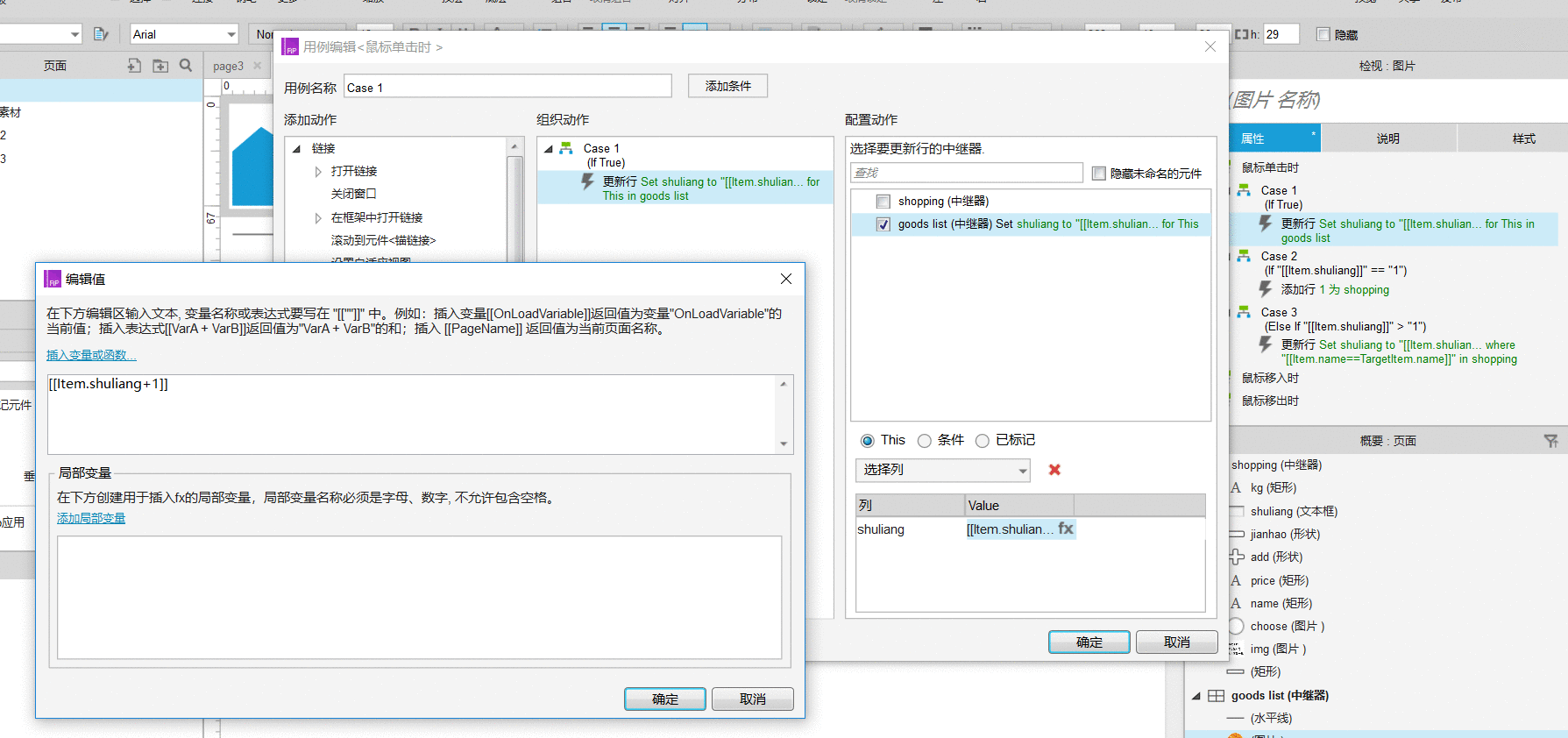
Task: Click the 添加条件 button
Action: 727,86
